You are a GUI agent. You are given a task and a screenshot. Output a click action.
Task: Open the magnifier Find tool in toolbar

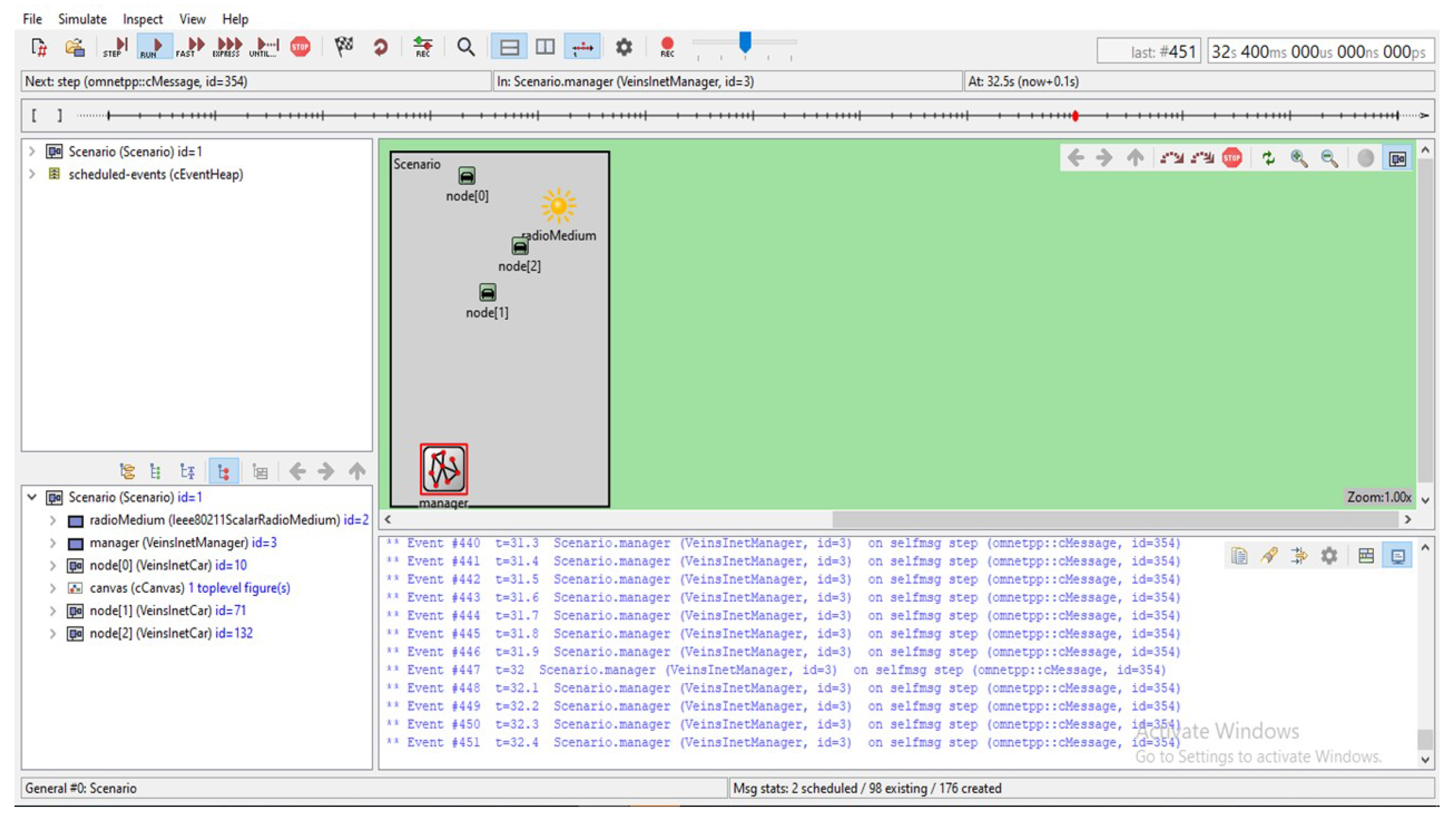pyautogui.click(x=465, y=46)
